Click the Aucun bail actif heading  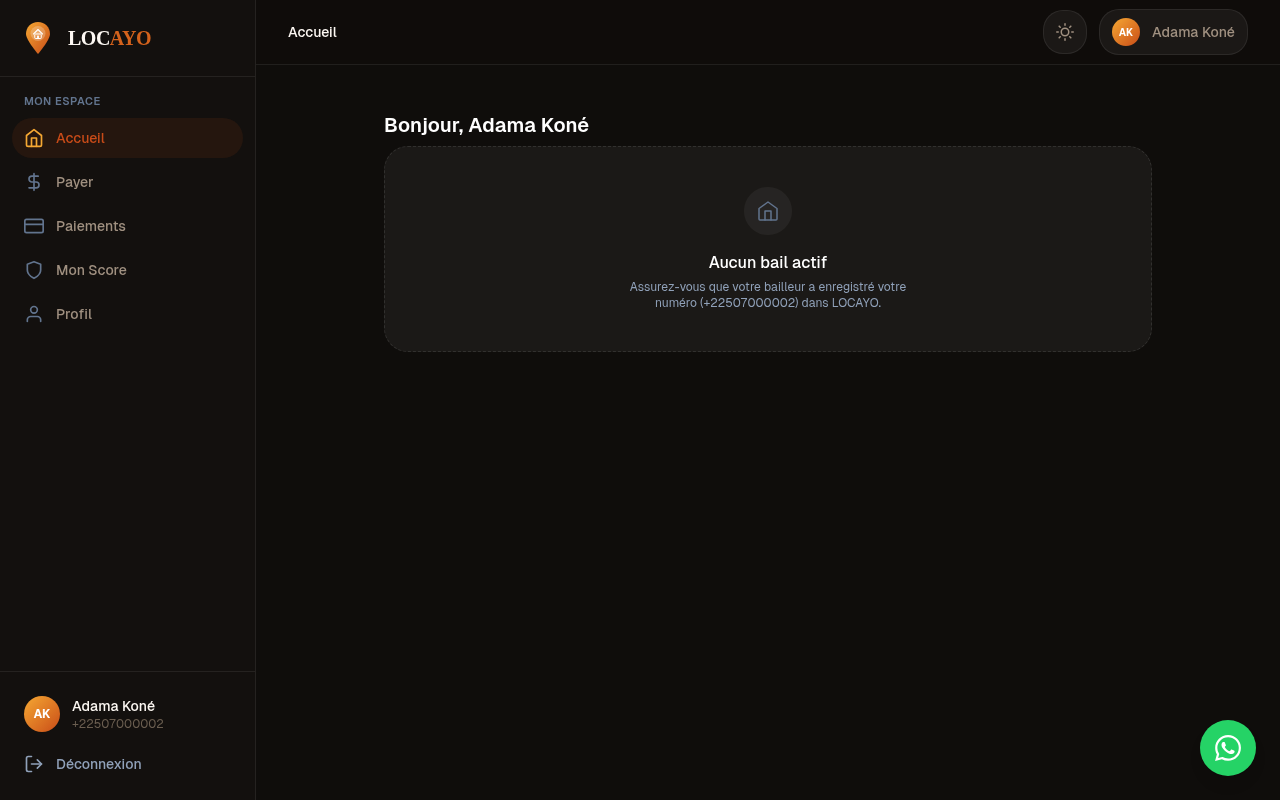(767, 262)
